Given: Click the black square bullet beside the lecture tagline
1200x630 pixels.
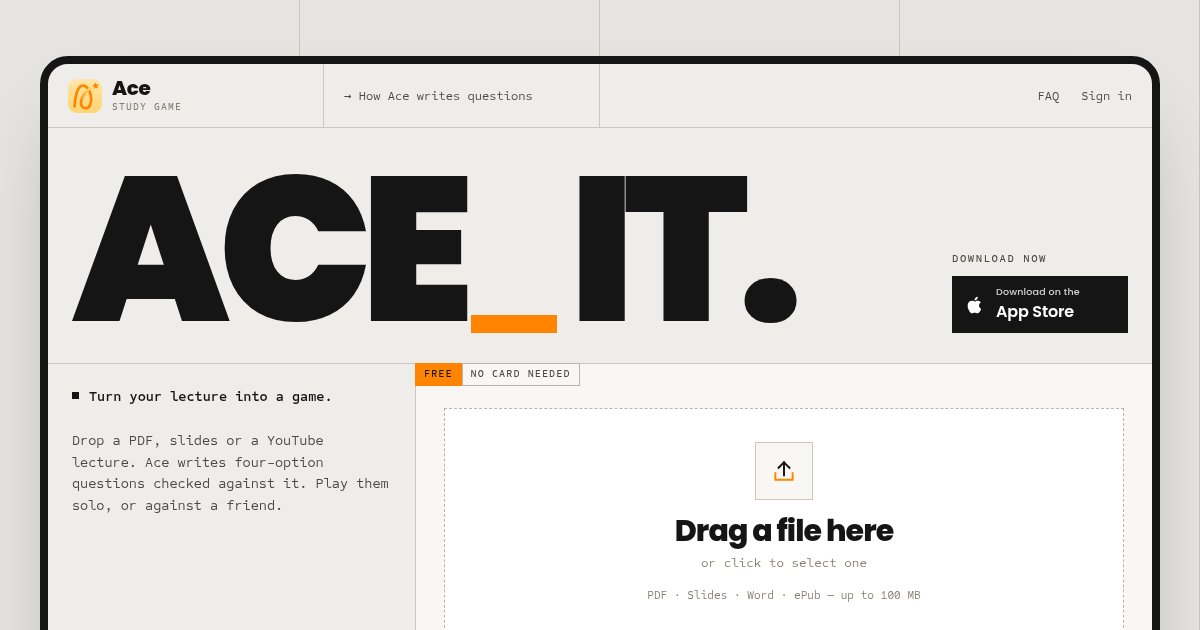Looking at the screenshot, I should click(76, 396).
